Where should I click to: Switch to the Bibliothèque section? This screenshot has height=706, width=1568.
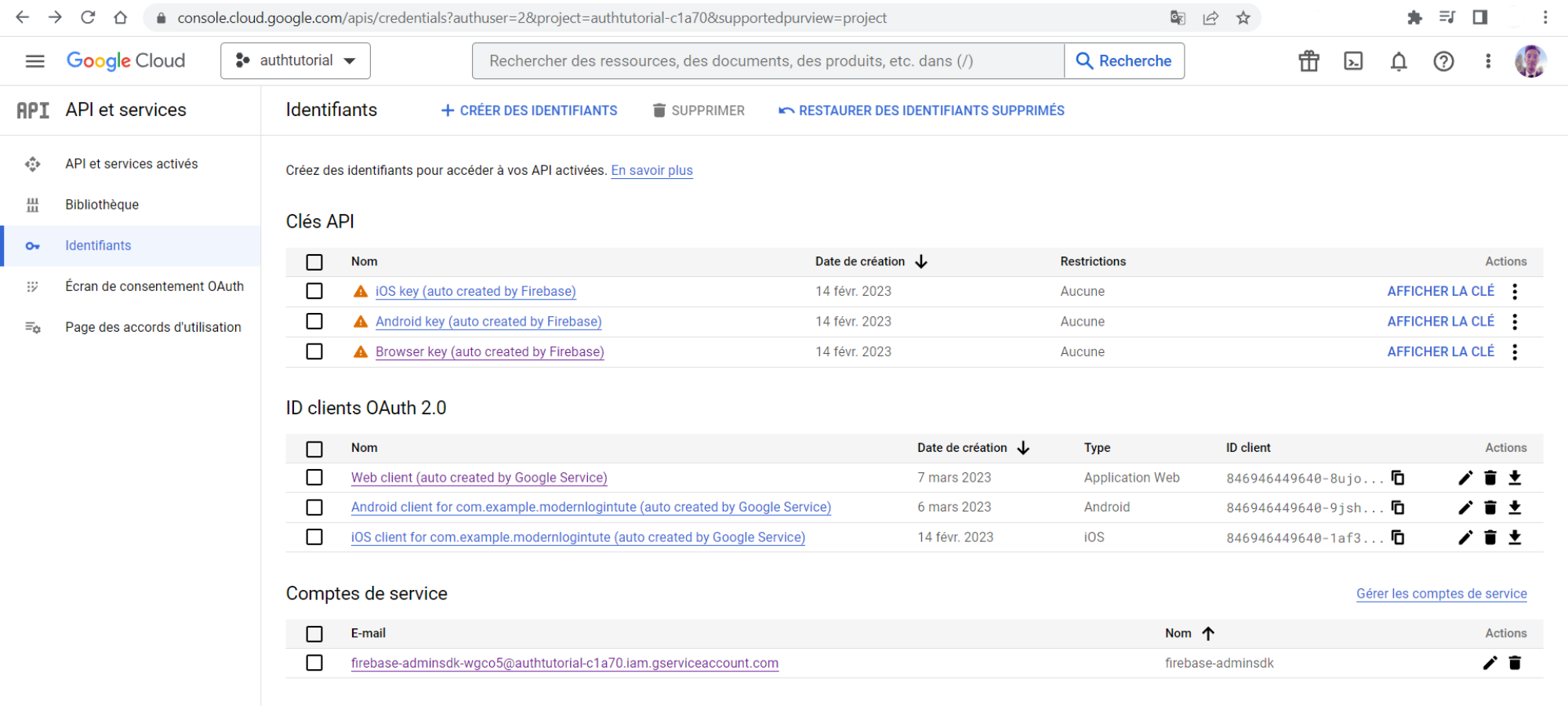(102, 204)
